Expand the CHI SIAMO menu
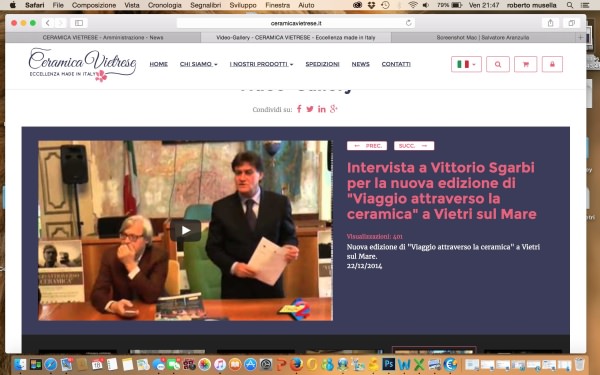This screenshot has width=600, height=375. pos(199,64)
